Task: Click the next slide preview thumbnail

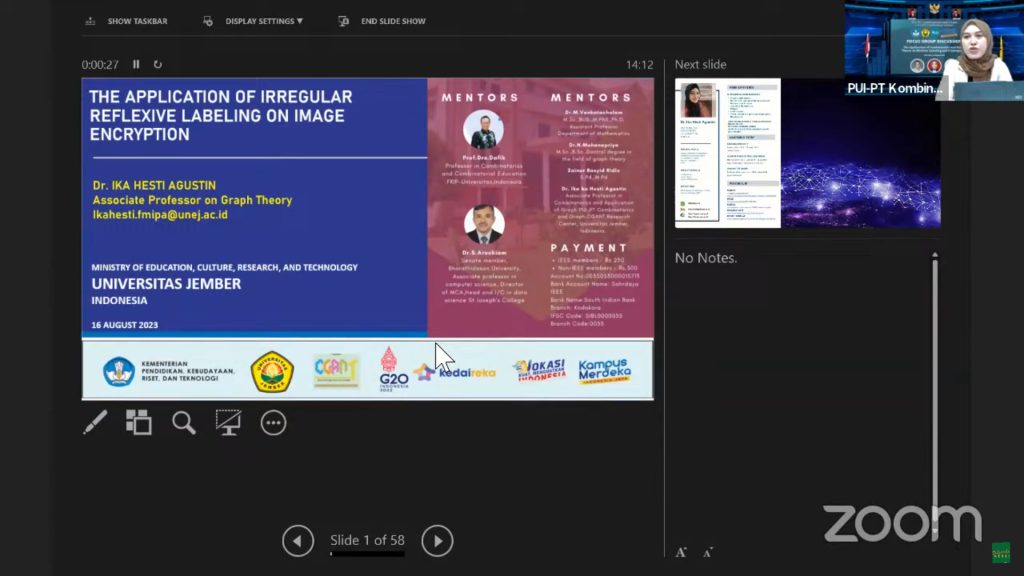Action: (x=807, y=153)
